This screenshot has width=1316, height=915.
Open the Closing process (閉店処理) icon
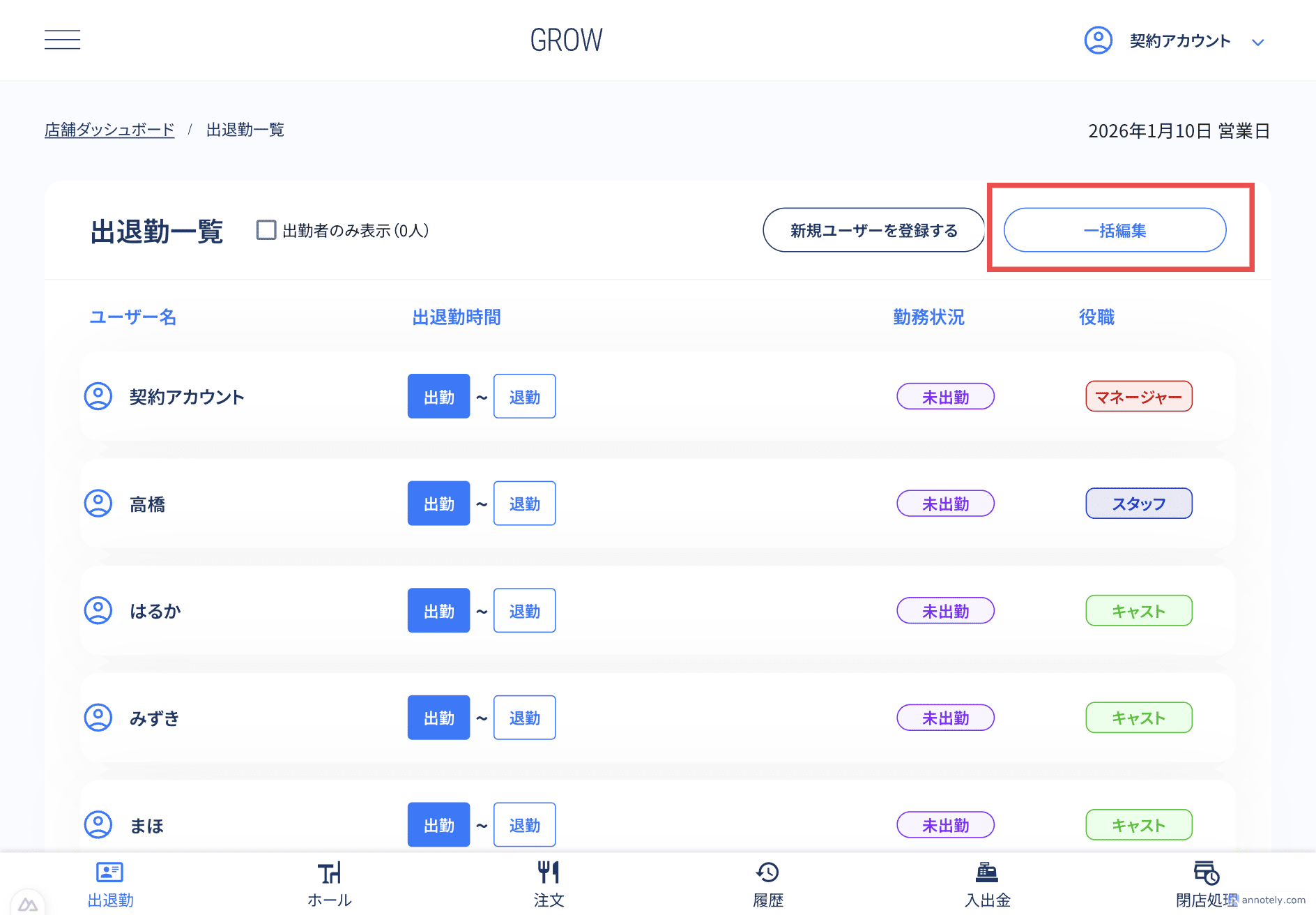click(x=1206, y=873)
